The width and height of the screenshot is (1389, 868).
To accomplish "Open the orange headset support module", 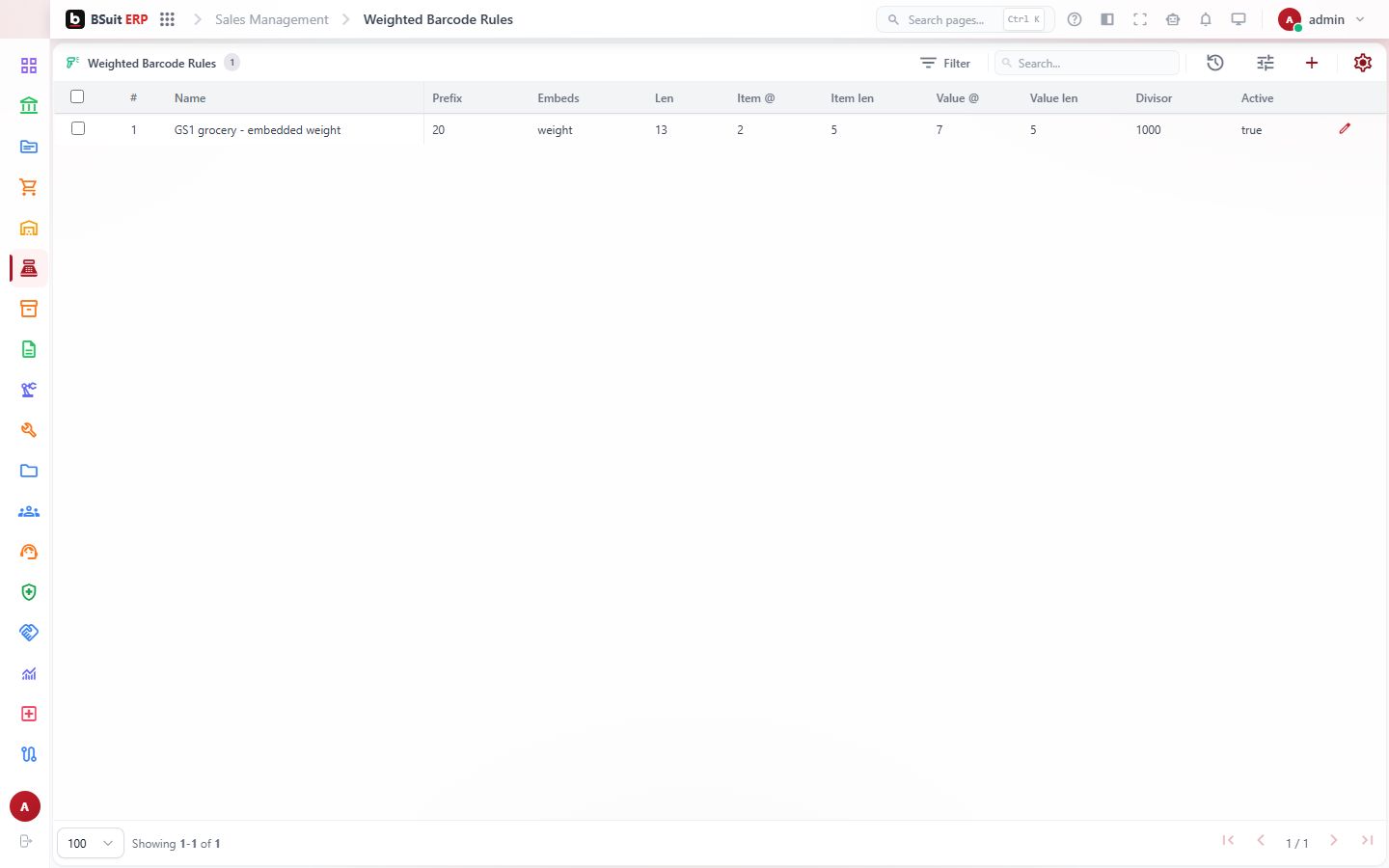I will pos(29,552).
